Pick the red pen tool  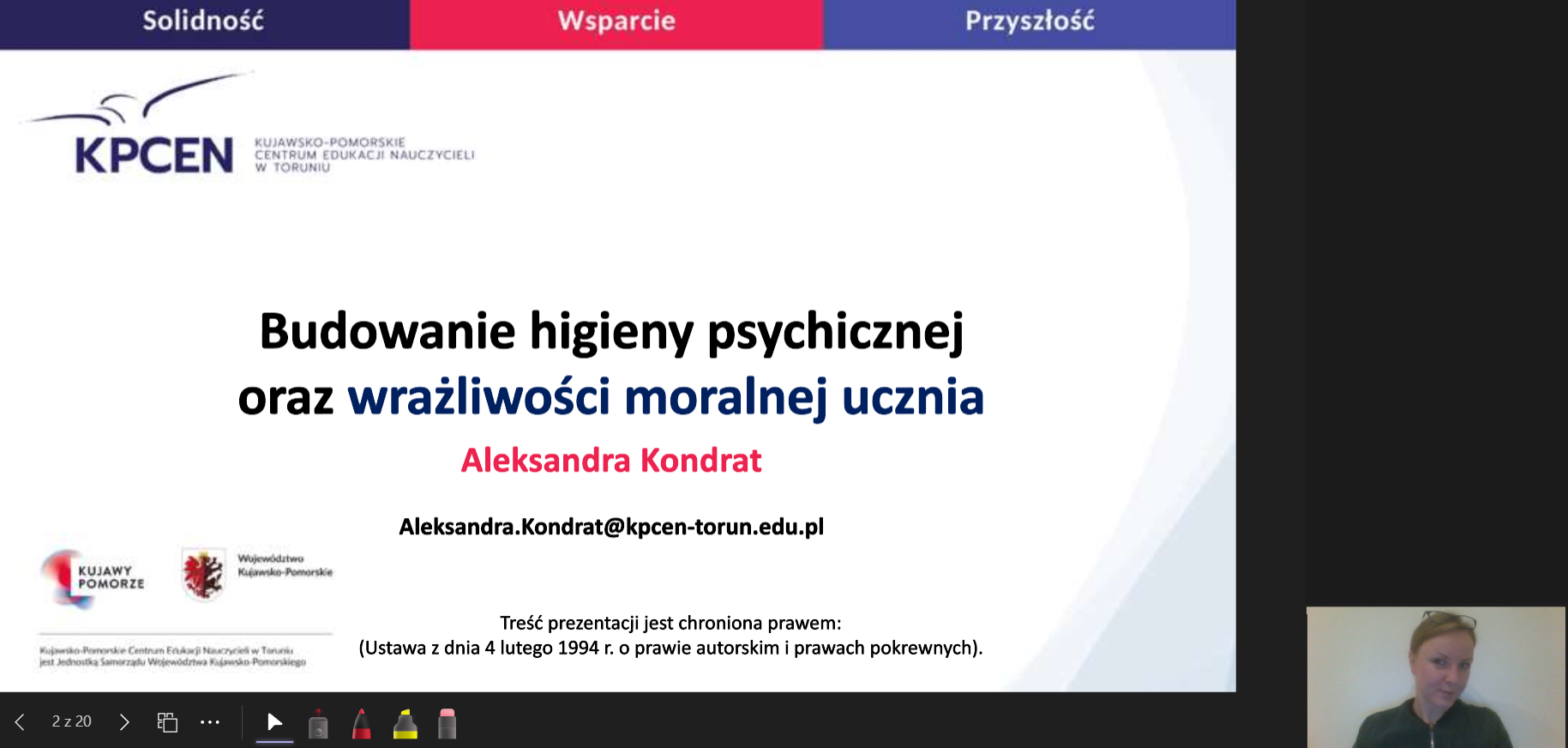[x=362, y=724]
